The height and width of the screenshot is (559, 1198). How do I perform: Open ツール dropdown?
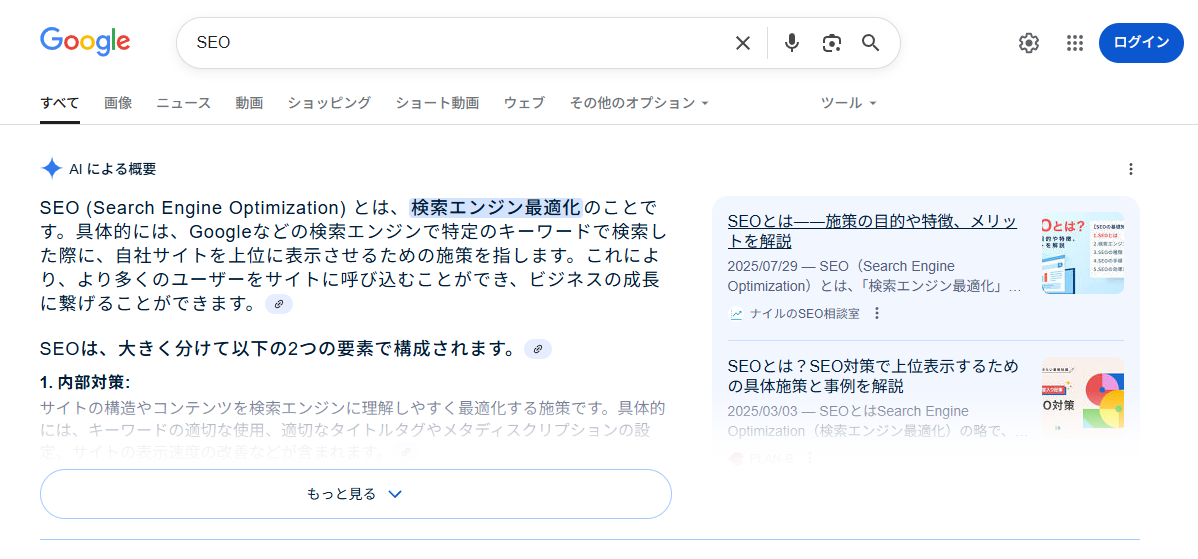pos(848,102)
